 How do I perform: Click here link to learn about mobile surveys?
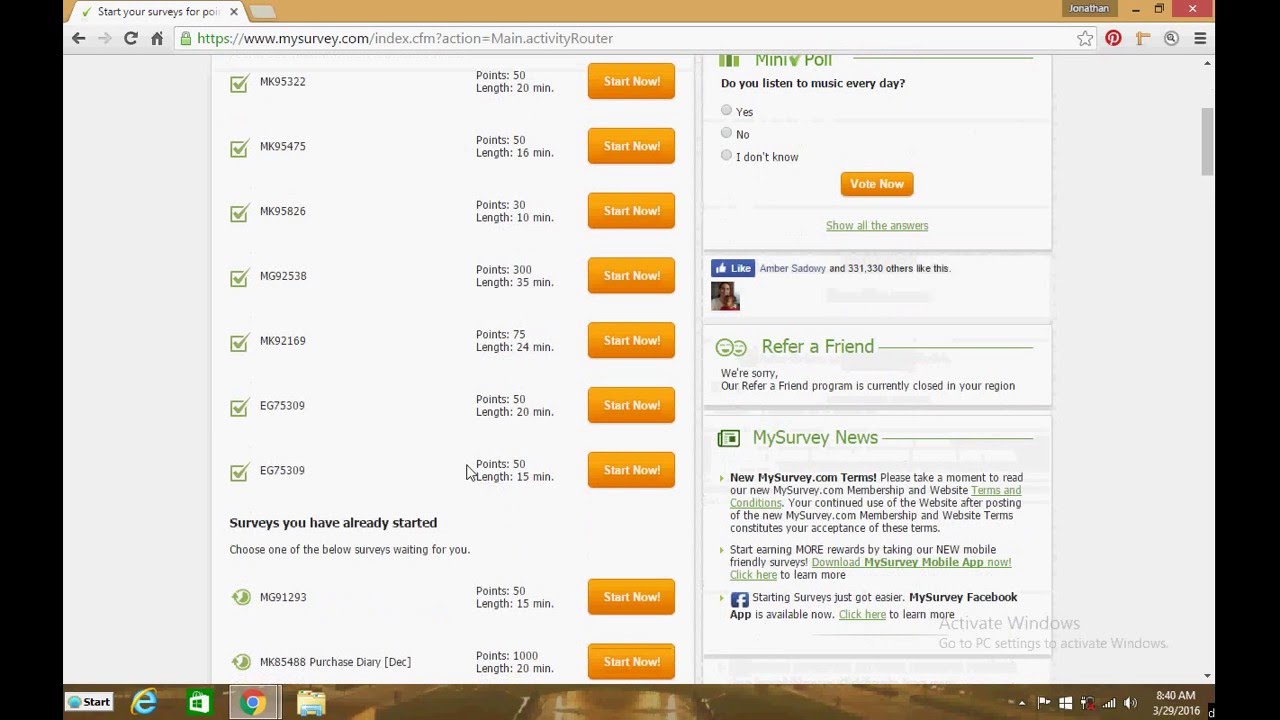(753, 575)
